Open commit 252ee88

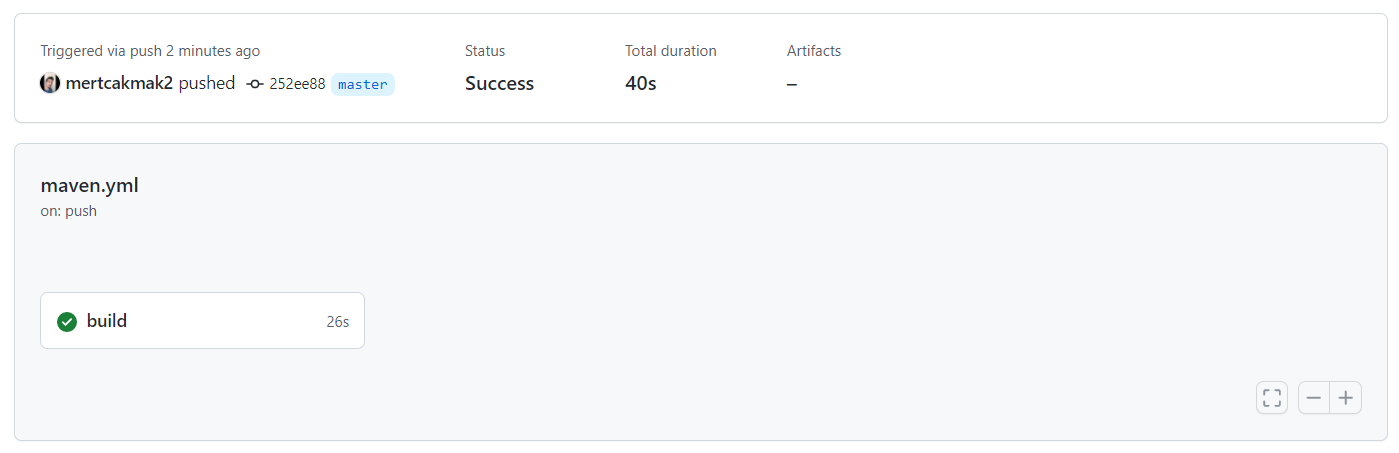297,84
